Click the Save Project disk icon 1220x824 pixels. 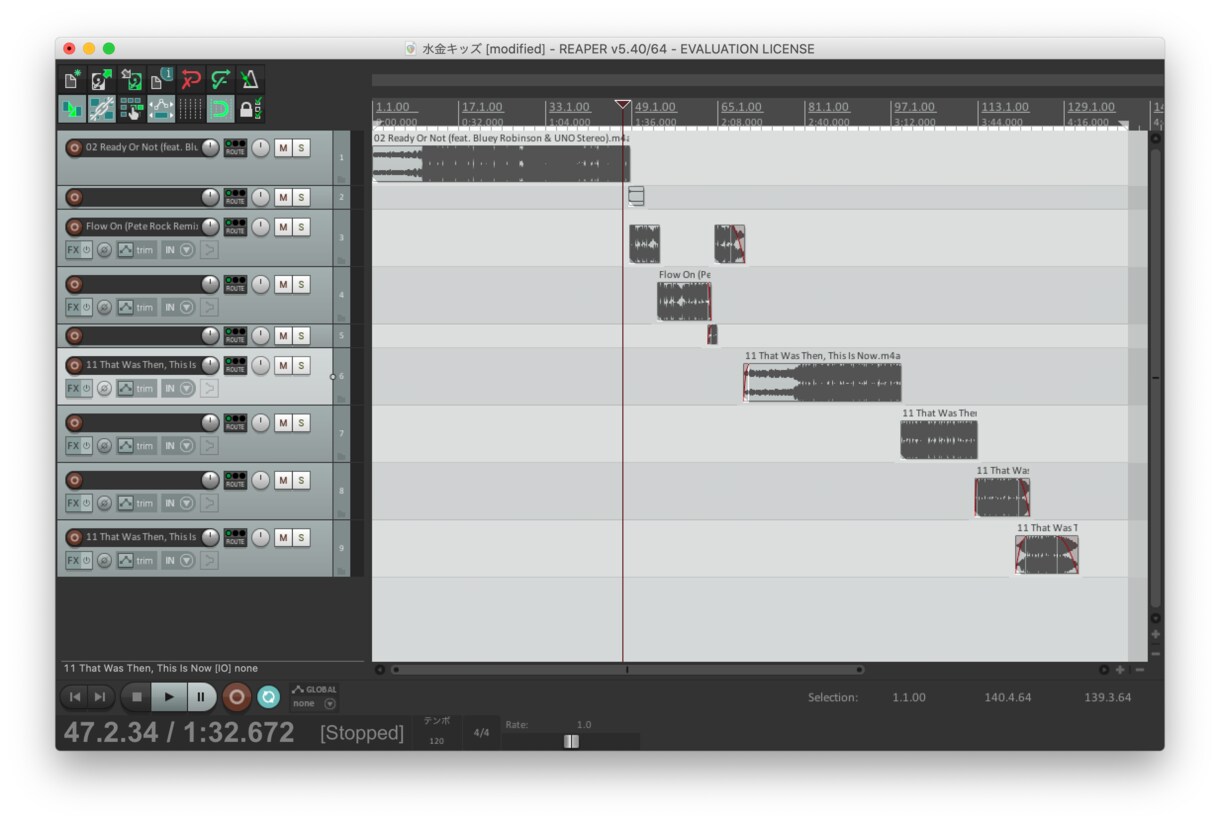pyautogui.click(x=131, y=81)
